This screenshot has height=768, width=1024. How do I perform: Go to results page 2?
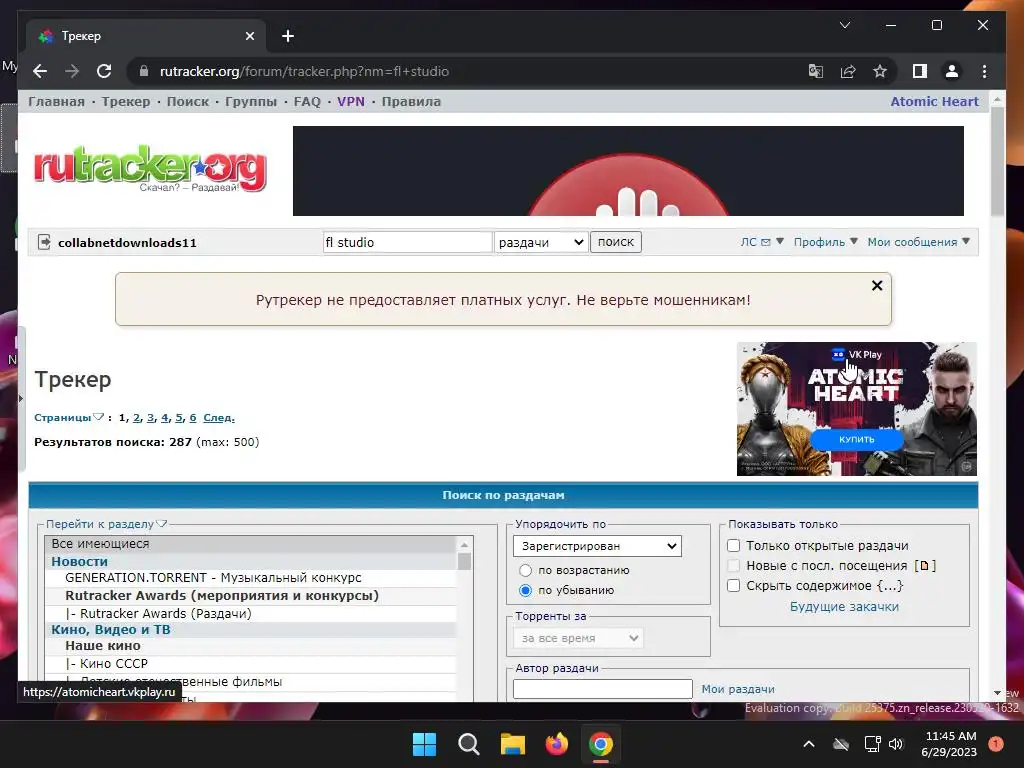(x=136, y=417)
